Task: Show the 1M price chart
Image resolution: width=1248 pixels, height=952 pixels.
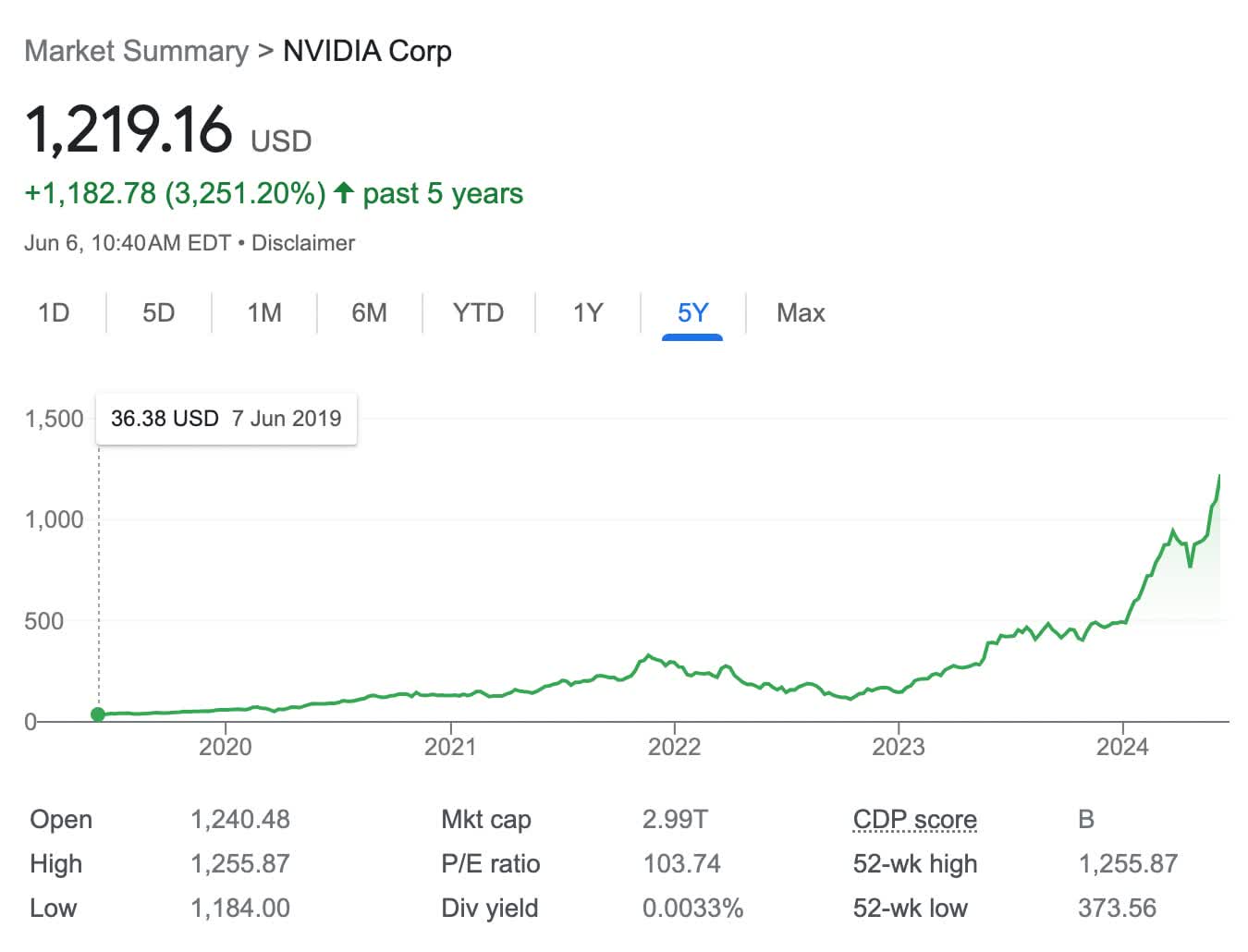Action: coord(264,313)
